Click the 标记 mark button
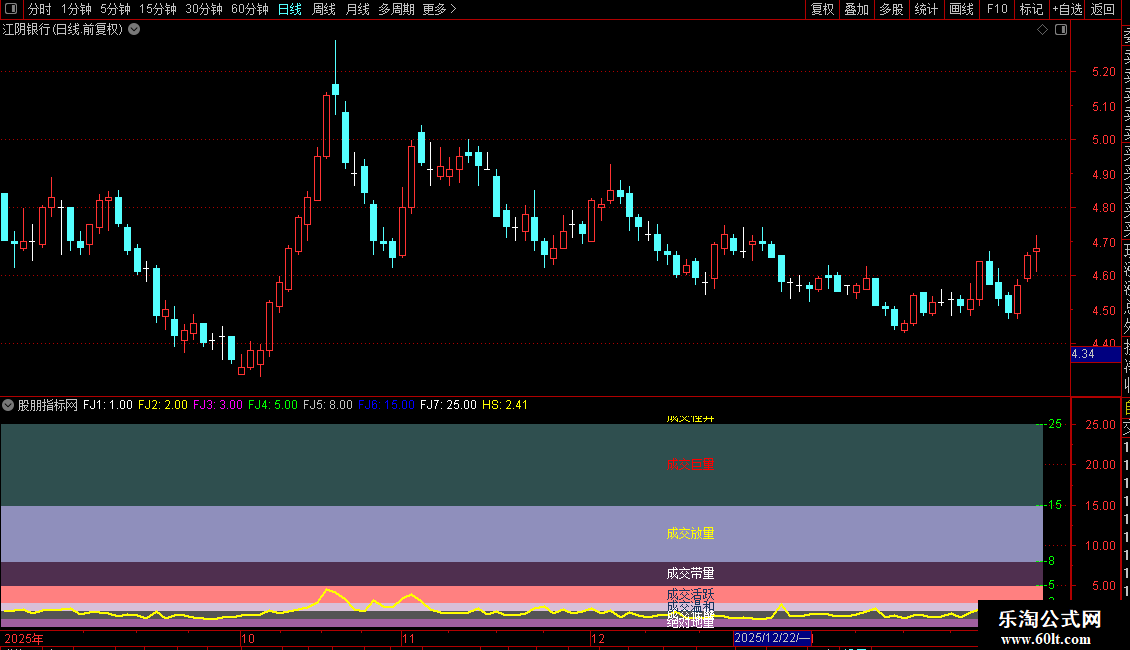This screenshot has width=1130, height=650. point(1031,9)
